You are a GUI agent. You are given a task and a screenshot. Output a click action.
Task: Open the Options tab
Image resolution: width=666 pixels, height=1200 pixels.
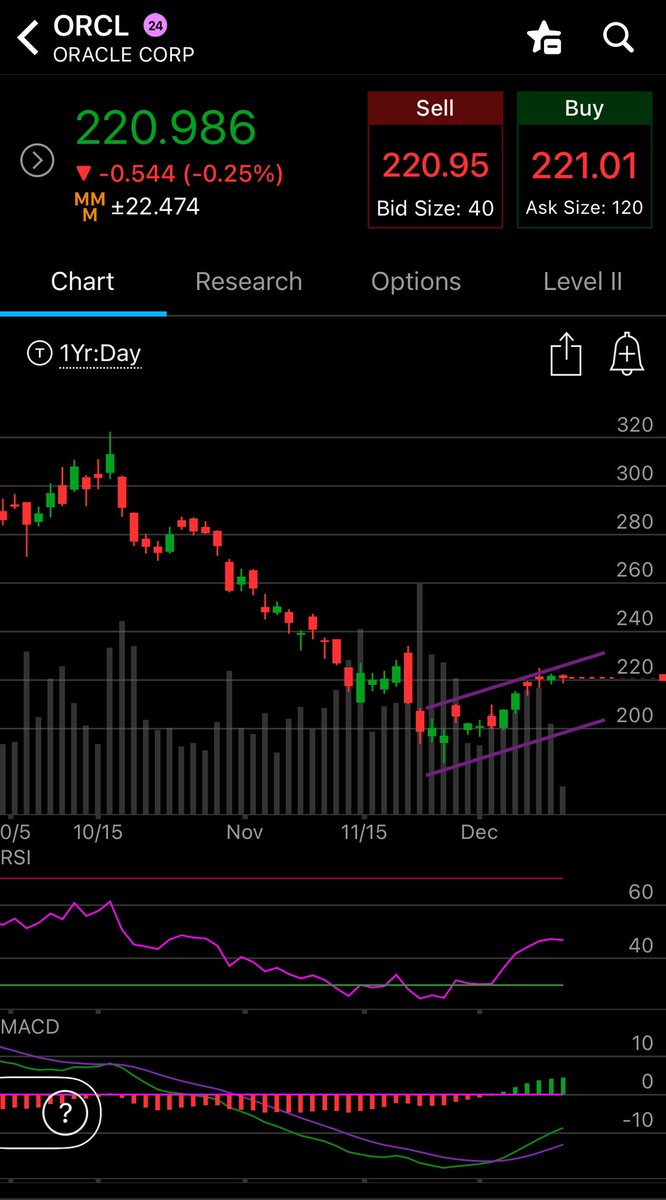pyautogui.click(x=416, y=282)
